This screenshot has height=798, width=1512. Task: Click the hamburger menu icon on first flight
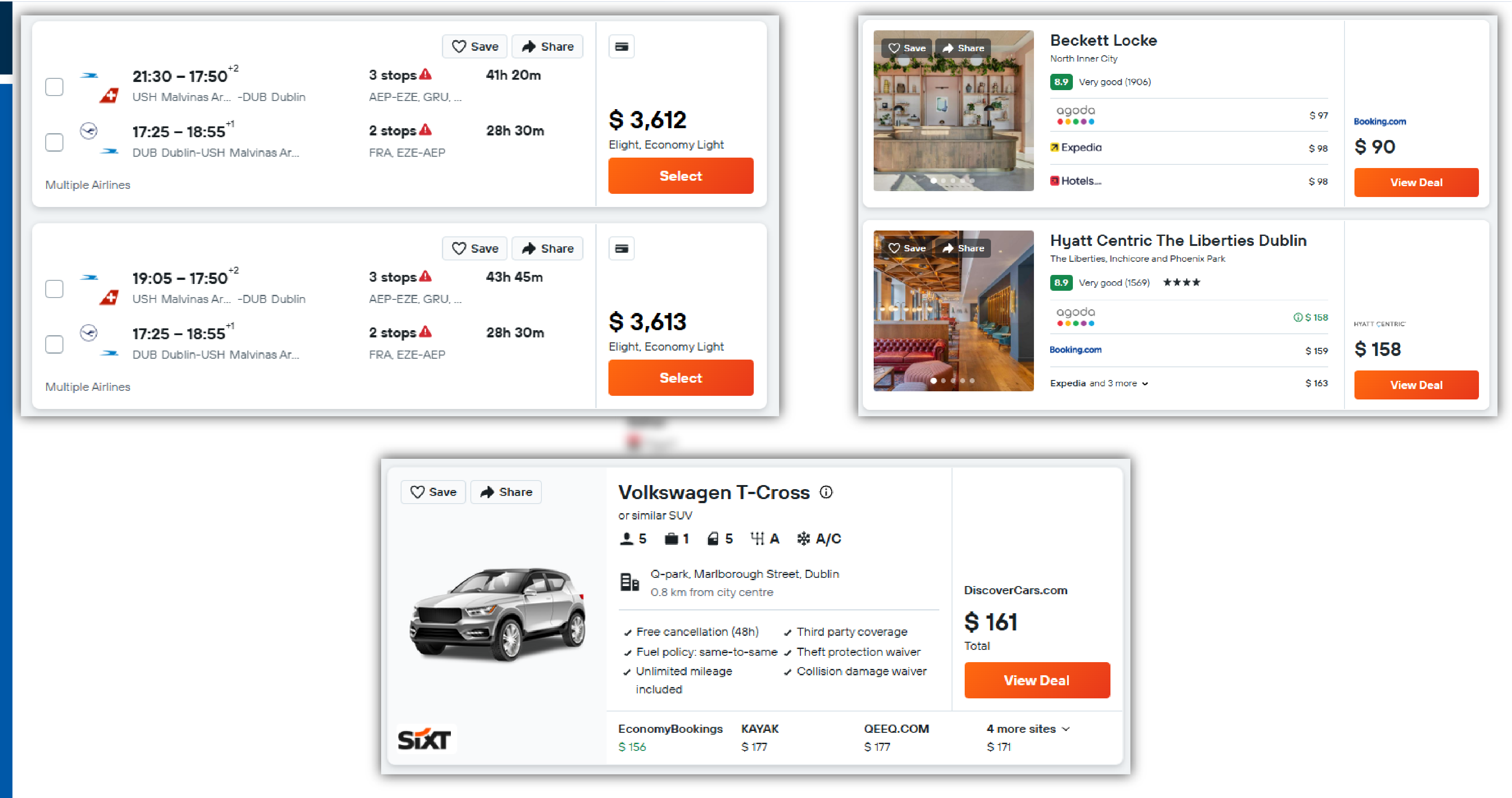(621, 46)
